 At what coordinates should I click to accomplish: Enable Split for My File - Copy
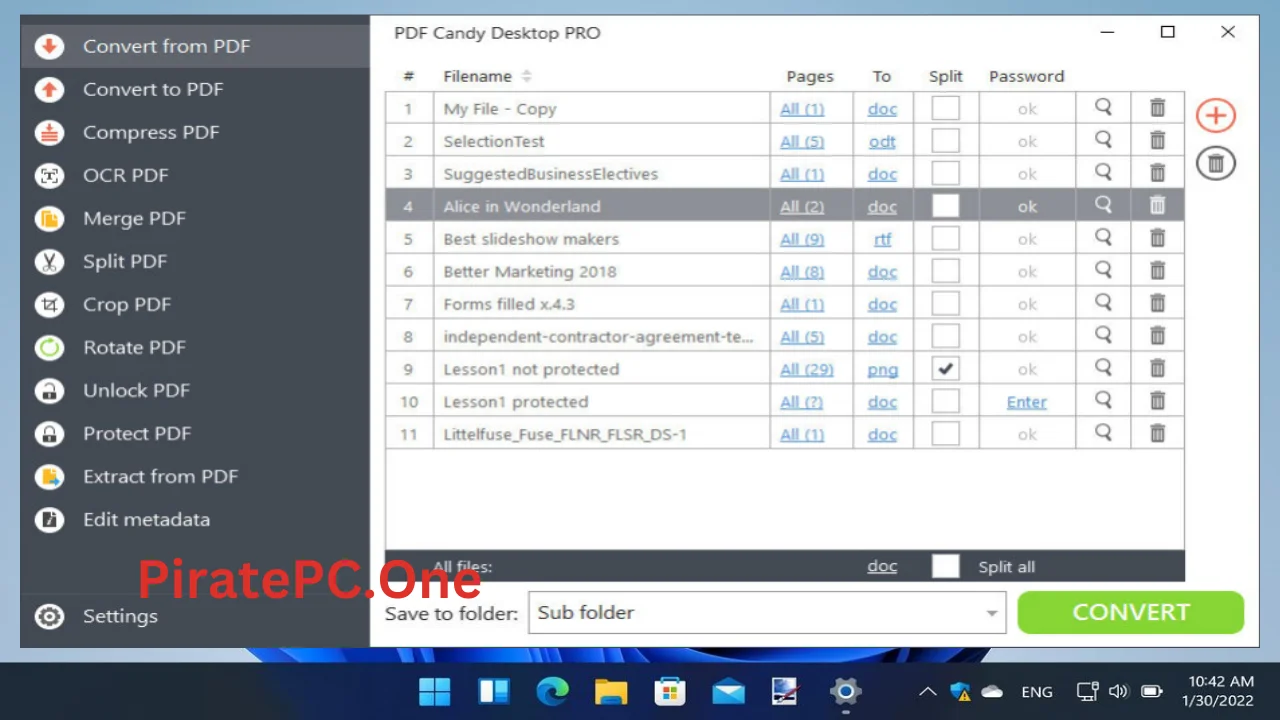coord(945,108)
